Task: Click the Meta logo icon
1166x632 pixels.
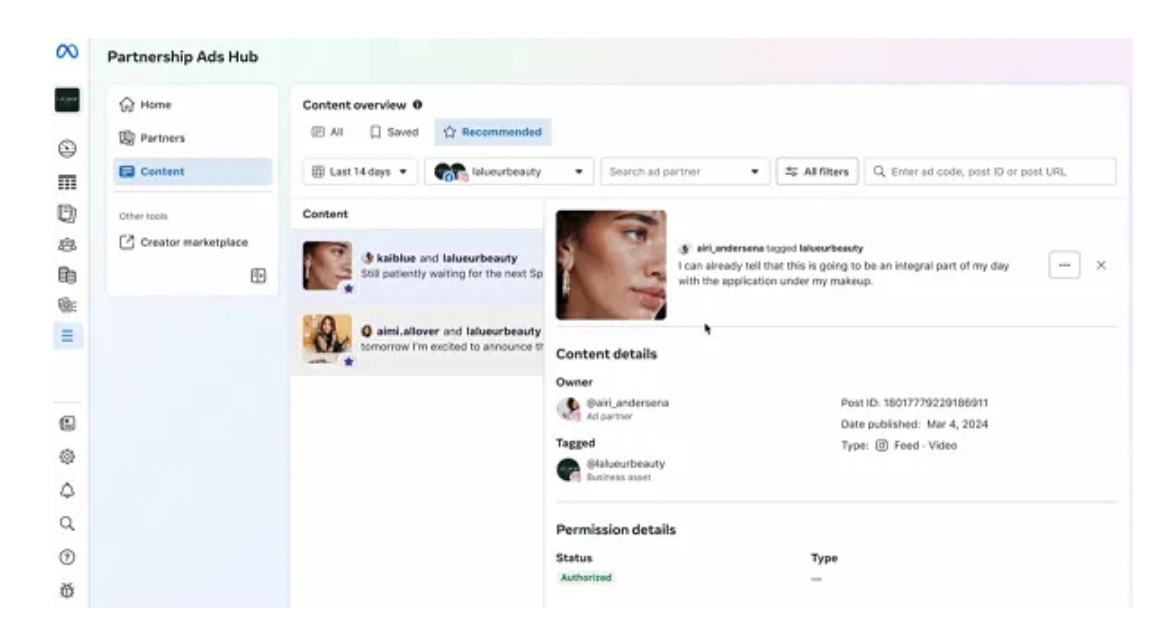Action: 67,51
